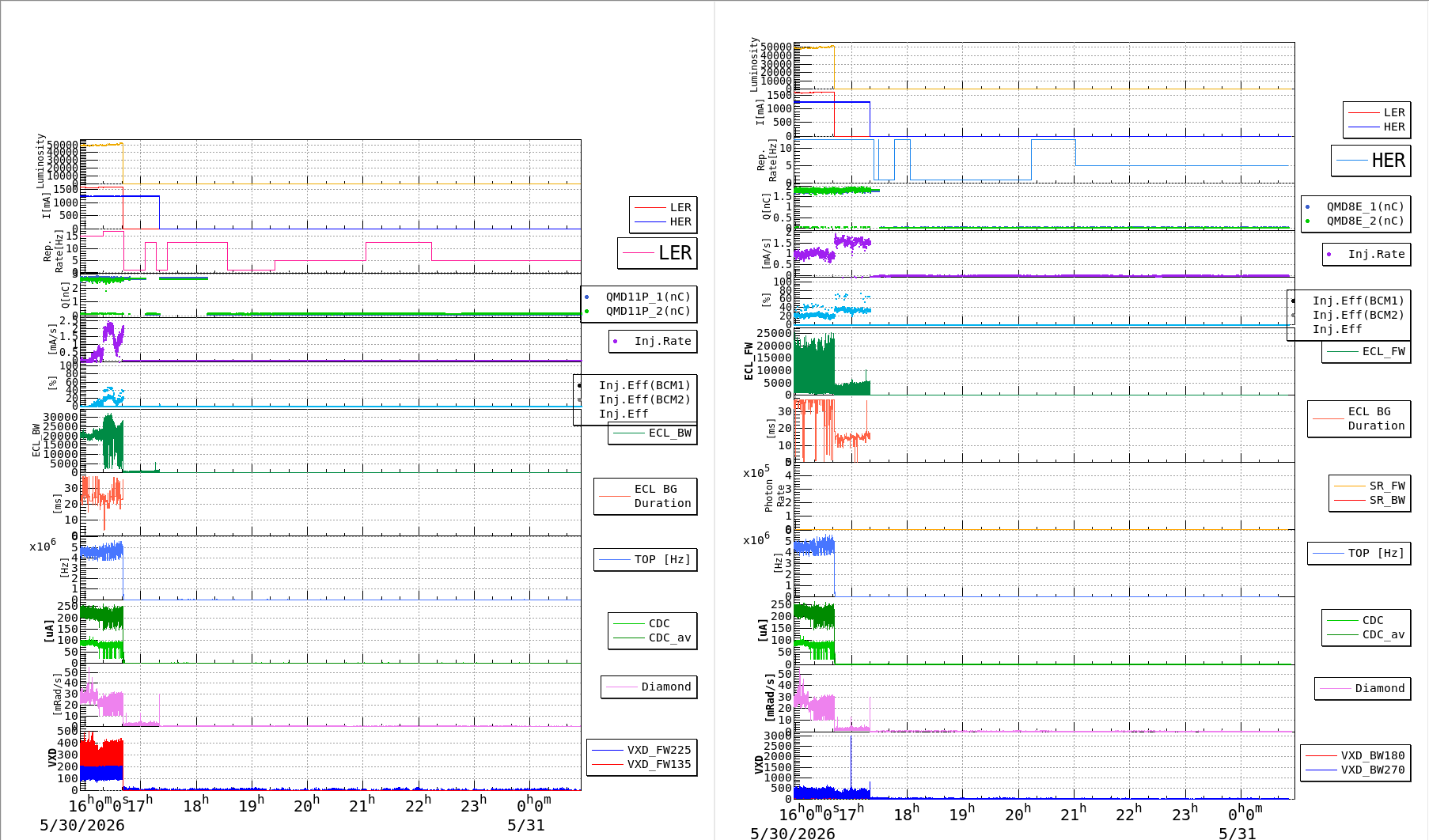Select QMD11P_1(nC) legend entry
The height and width of the screenshot is (840, 1429).
(x=648, y=297)
